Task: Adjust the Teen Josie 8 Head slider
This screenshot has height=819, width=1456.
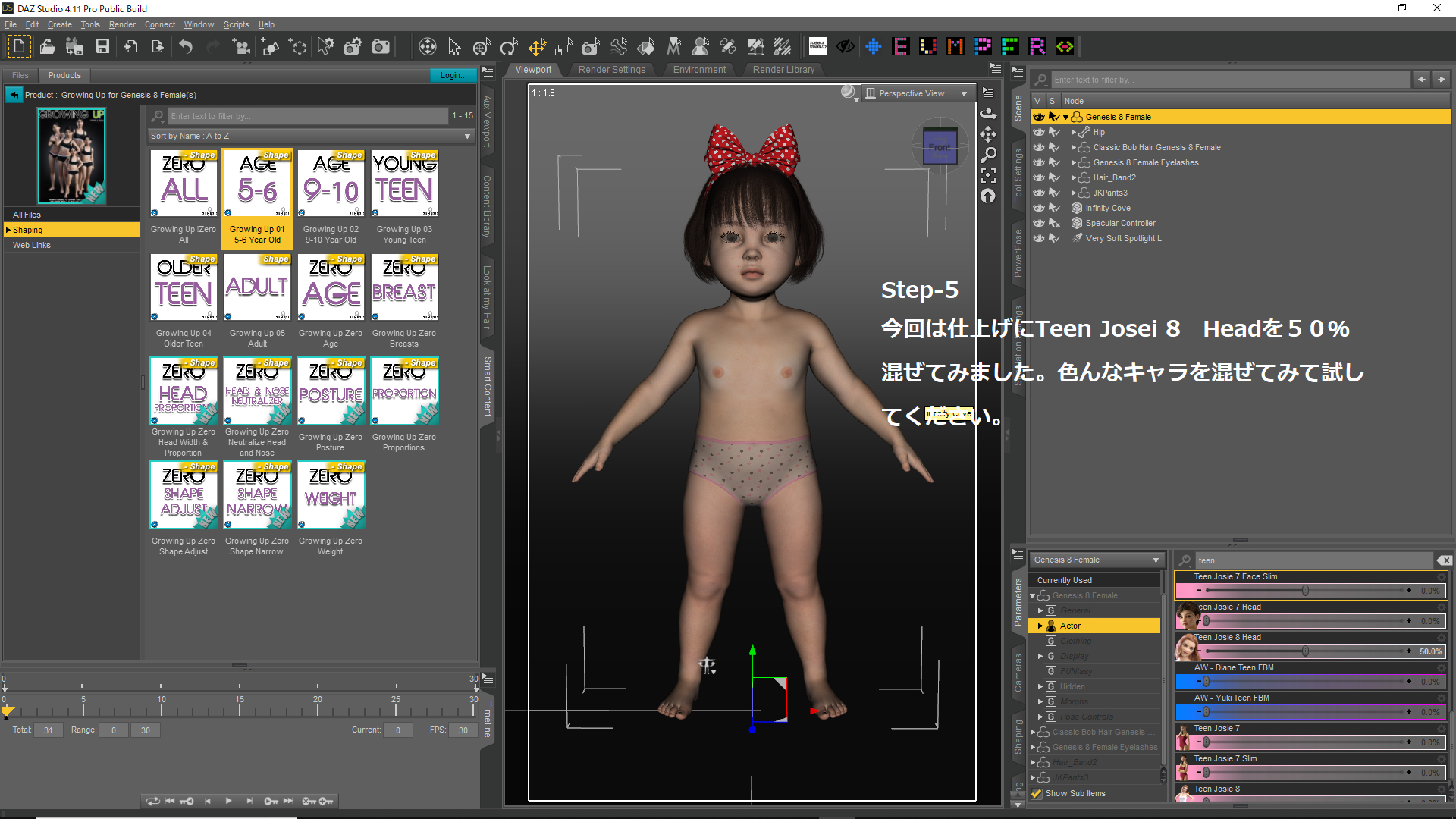Action: [x=1305, y=651]
